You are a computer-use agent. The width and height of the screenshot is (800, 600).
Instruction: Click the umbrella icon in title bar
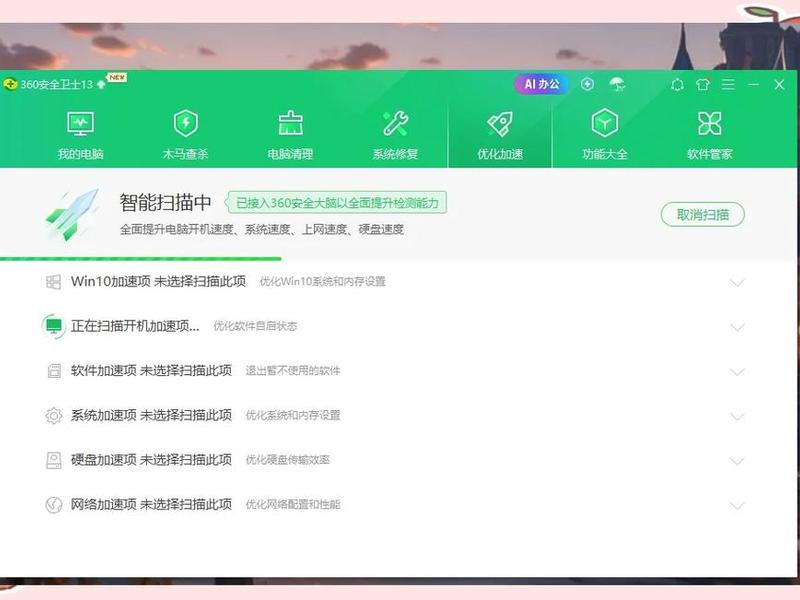617,85
